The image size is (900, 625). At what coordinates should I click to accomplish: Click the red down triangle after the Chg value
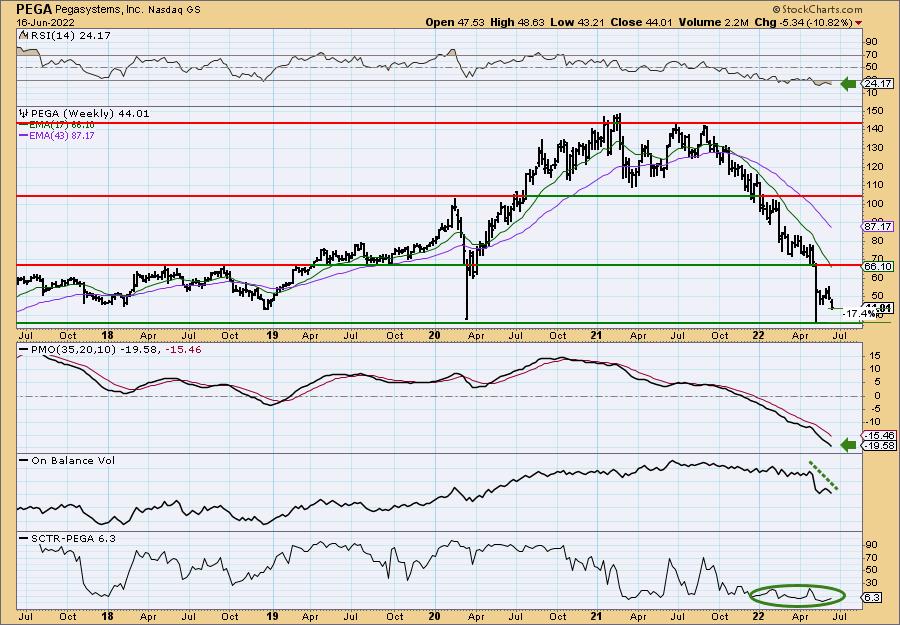point(859,23)
